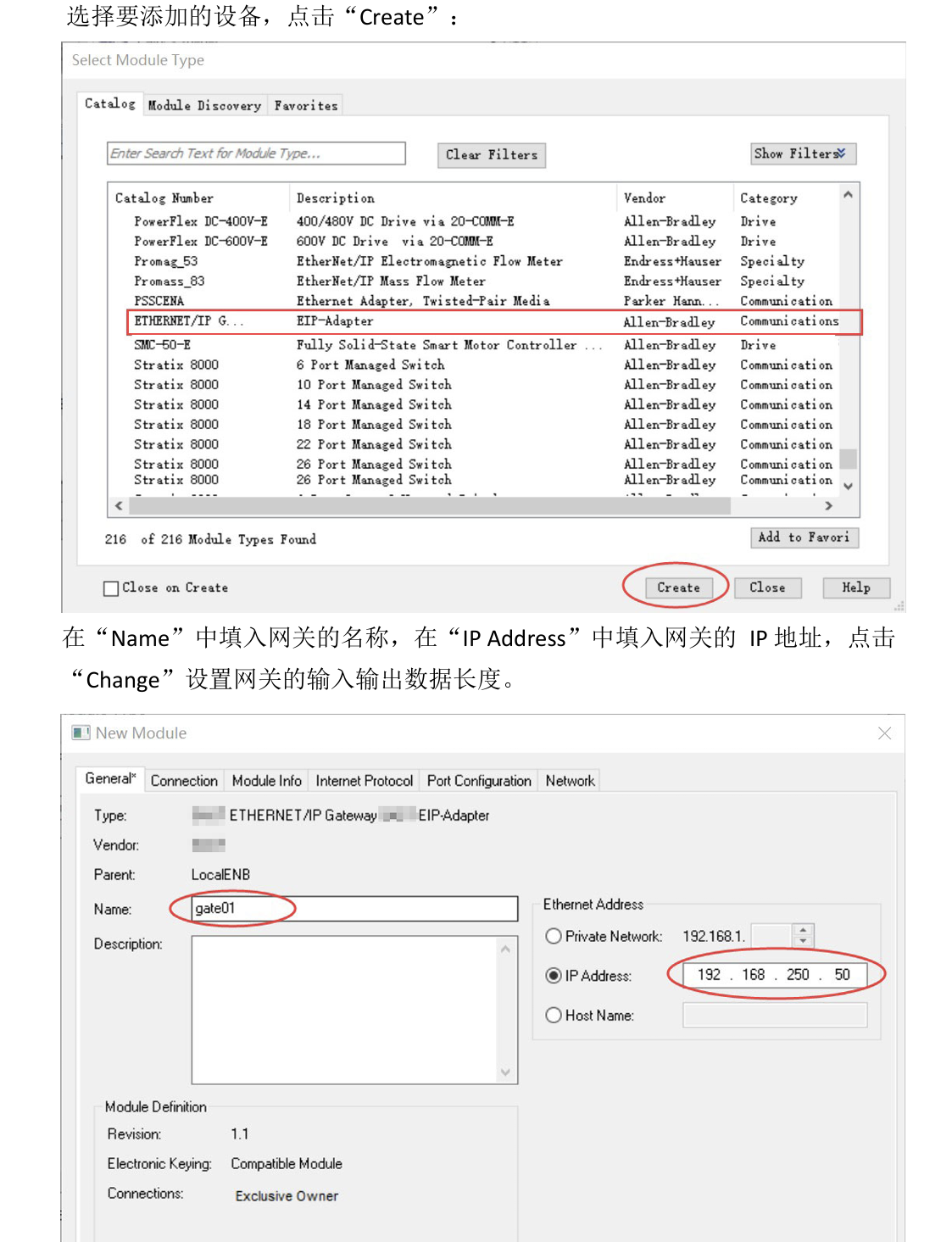Open the Port Configuration tab

(x=479, y=780)
